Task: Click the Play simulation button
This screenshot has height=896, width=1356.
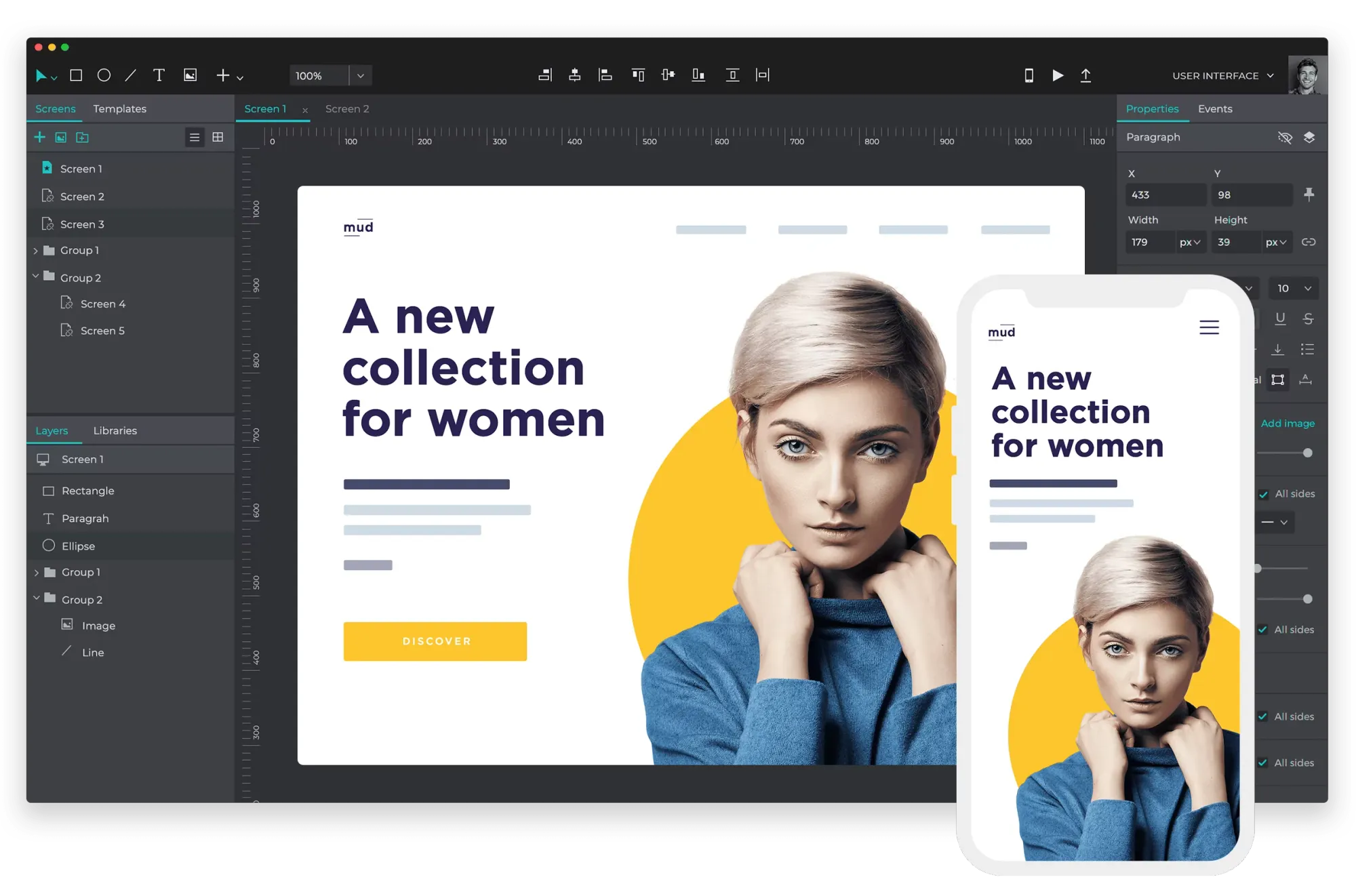Action: [1058, 75]
